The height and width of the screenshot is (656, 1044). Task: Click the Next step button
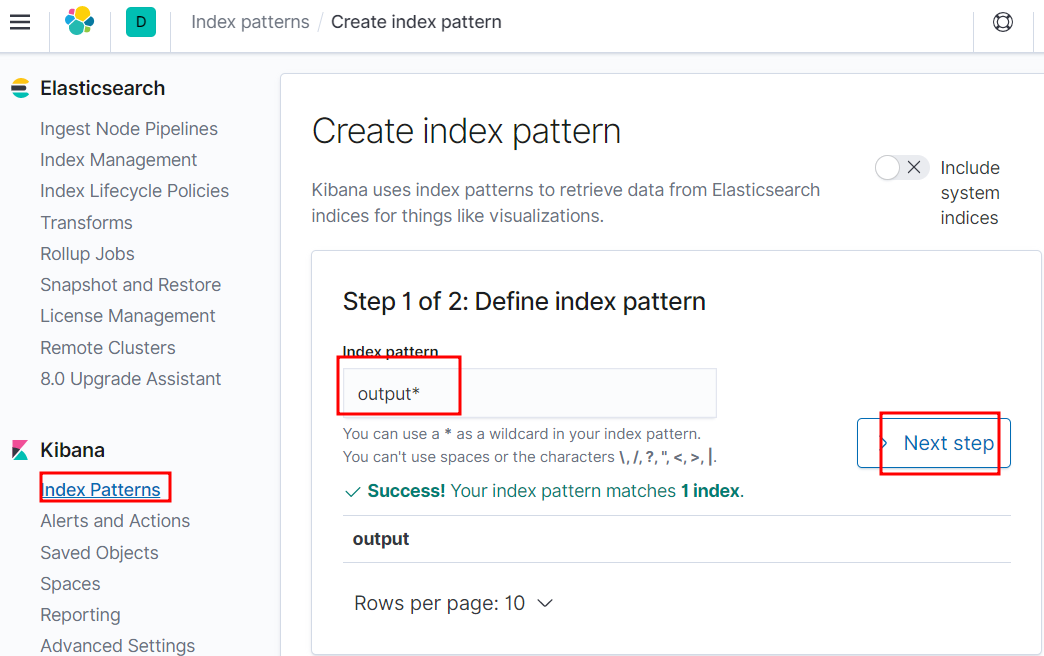click(933, 443)
